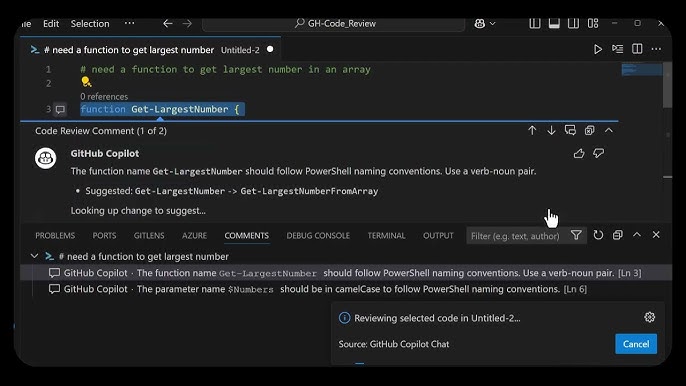This screenshot has width=686, height=386.
Task: Click the lightbulb code action icon
Action: [86, 82]
